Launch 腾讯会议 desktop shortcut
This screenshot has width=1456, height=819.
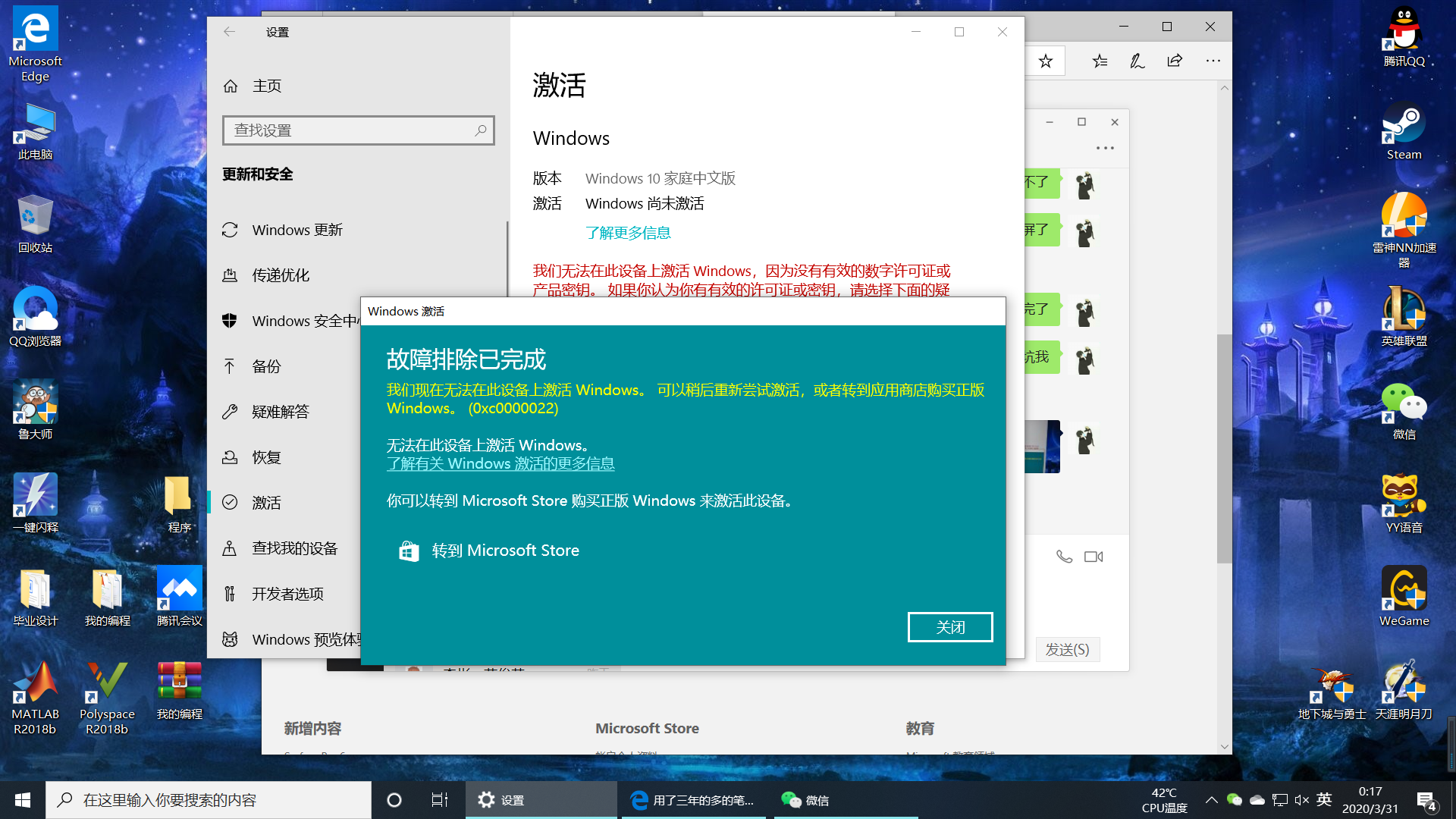179,598
